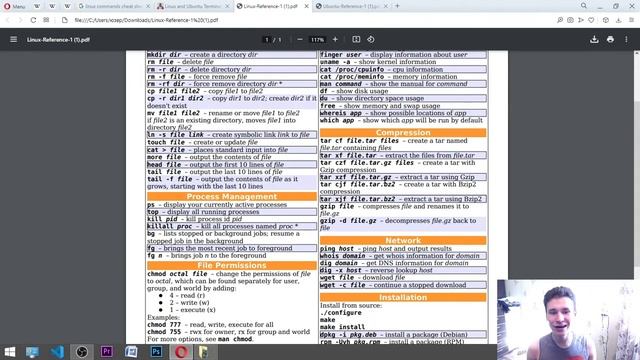The image size is (640, 360).
Task: Click the send arrow icon in address bar
Action: (x=580, y=20)
